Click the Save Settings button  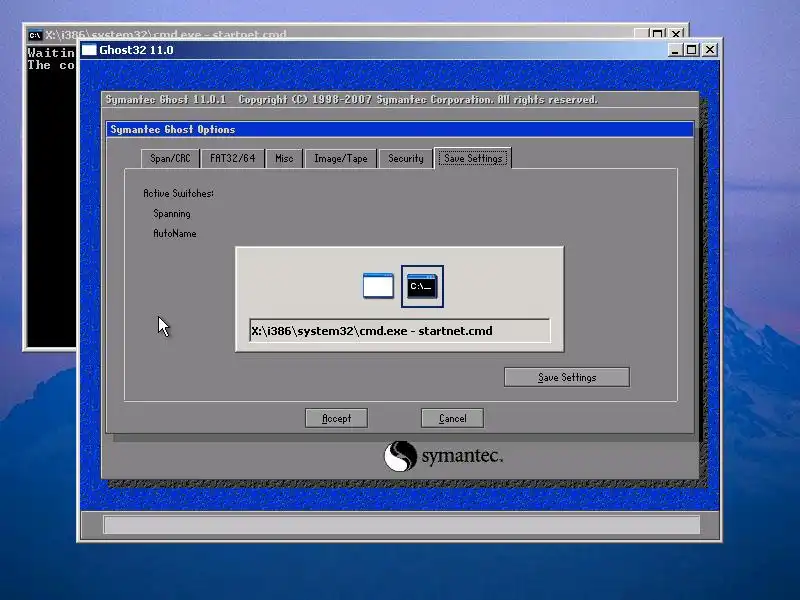point(567,377)
